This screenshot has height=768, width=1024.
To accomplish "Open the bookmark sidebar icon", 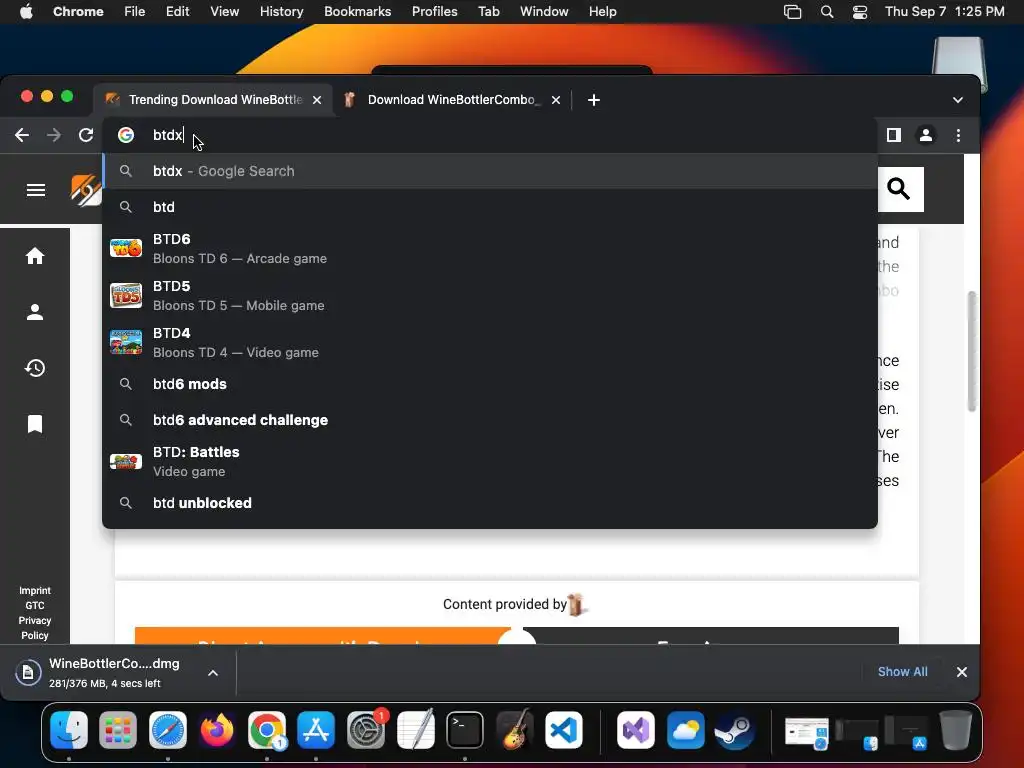I will (x=35, y=424).
